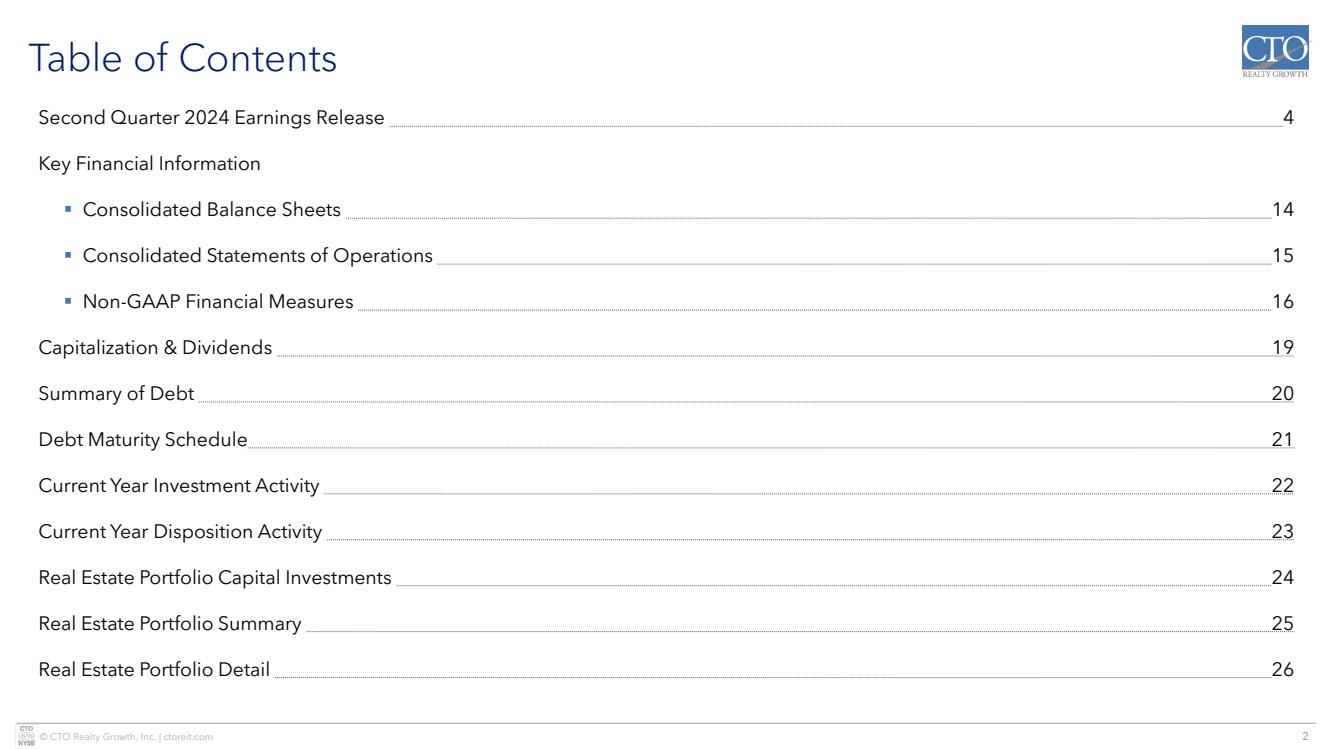The width and height of the screenshot is (1333, 749).
Task: Navigate to Summary of Debt
Action: pos(116,394)
